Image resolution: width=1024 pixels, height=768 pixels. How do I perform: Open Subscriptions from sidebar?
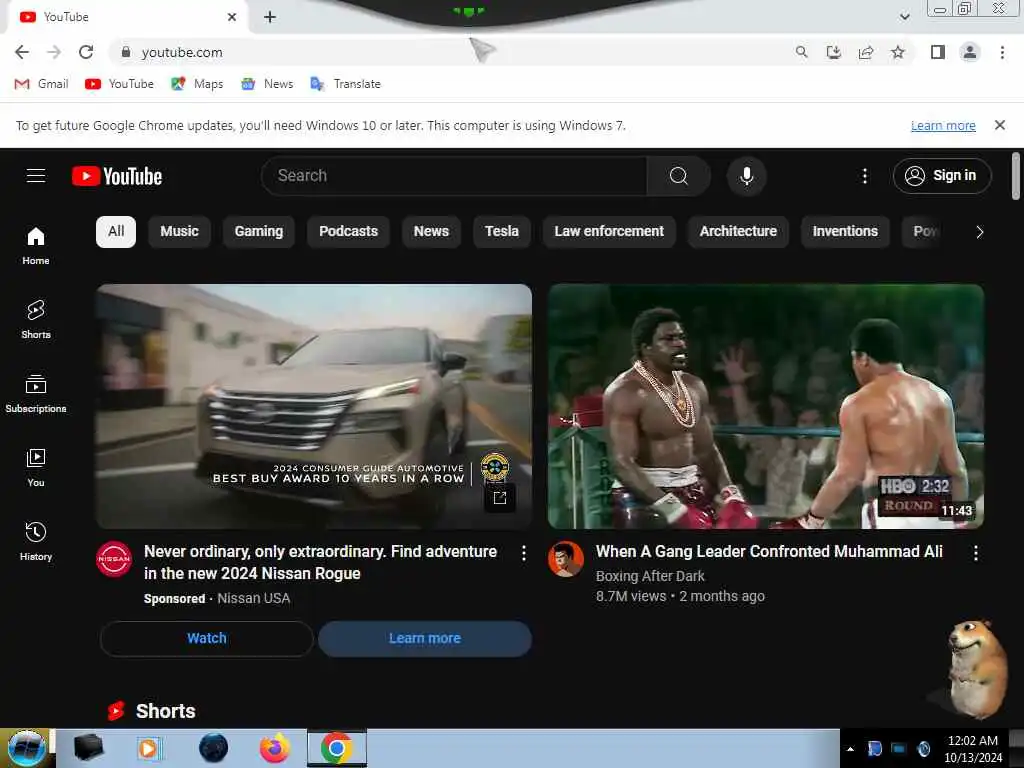(36, 393)
